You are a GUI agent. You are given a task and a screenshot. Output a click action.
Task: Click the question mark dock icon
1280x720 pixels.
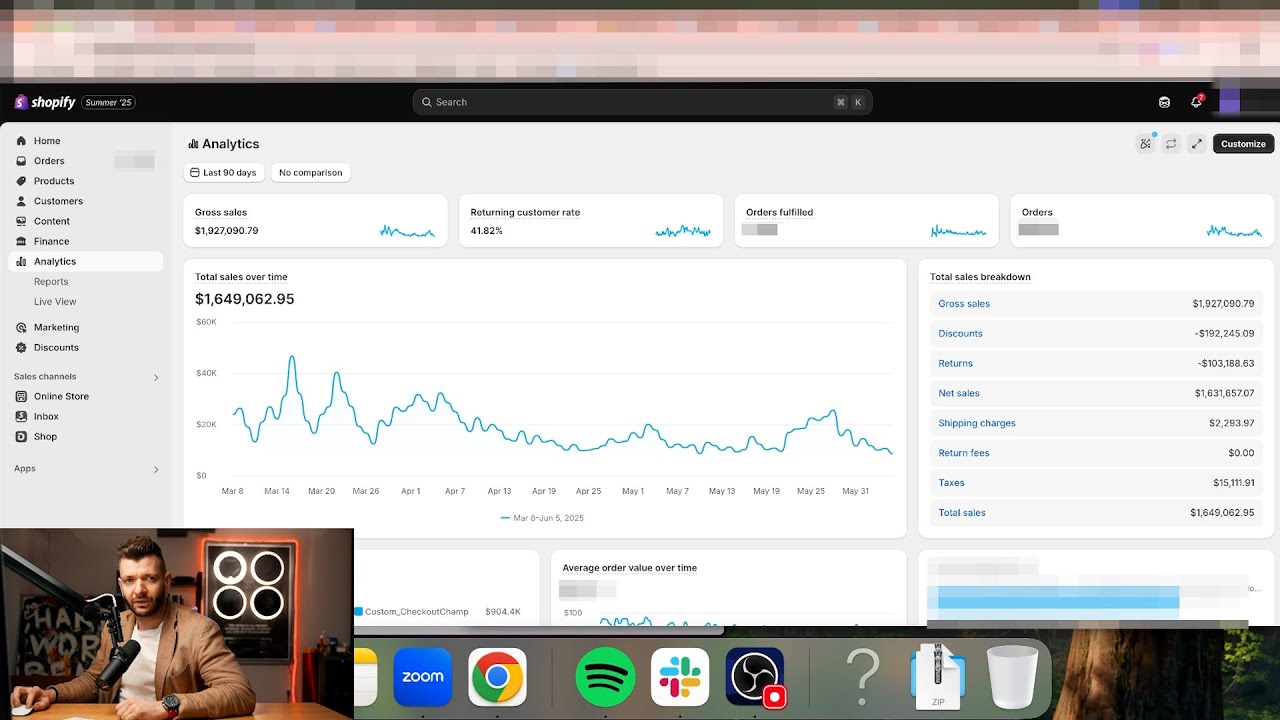tap(863, 677)
